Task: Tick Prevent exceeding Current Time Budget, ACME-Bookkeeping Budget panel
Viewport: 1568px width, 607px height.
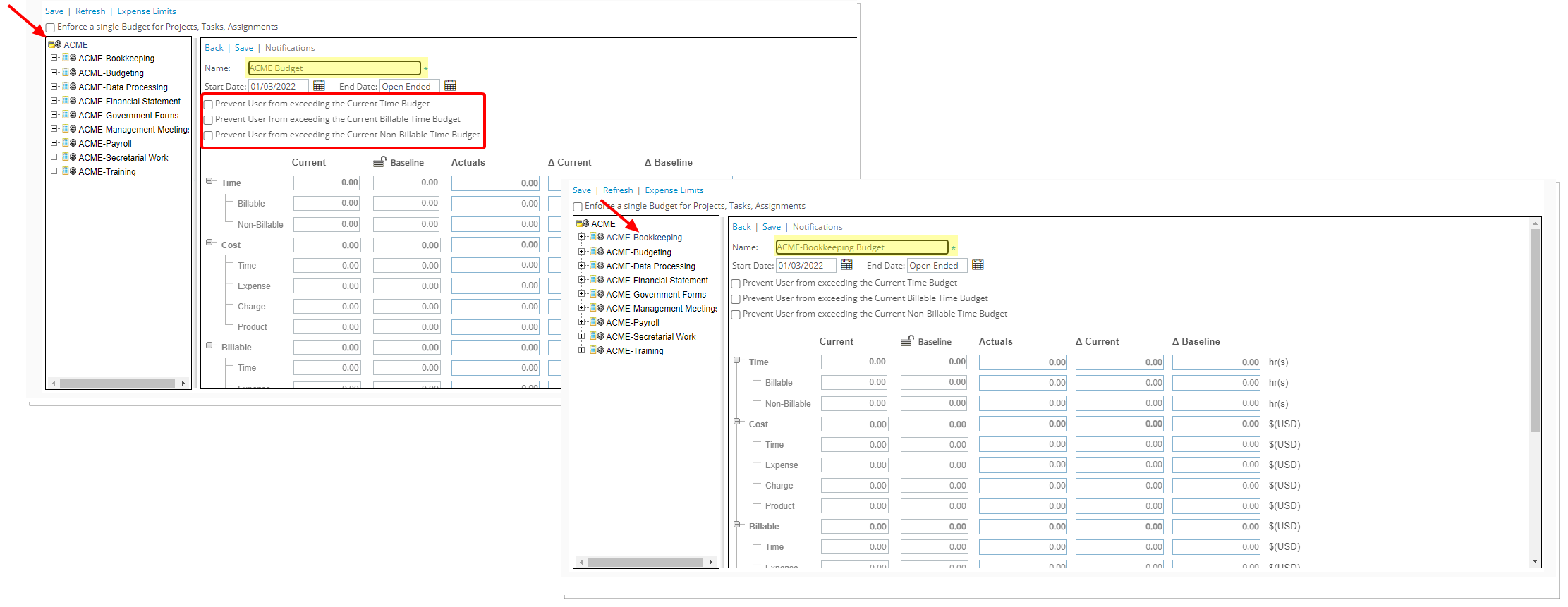Action: click(x=736, y=283)
